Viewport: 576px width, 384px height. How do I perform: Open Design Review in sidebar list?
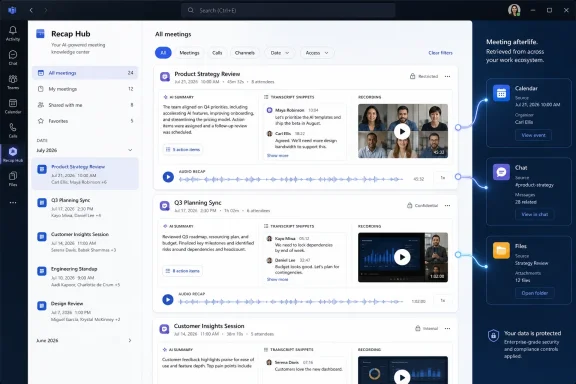click(x=85, y=311)
